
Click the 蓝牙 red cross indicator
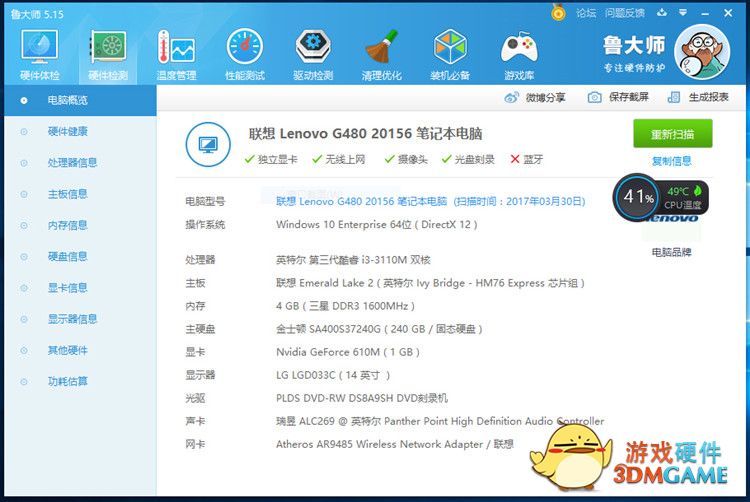tap(515, 159)
